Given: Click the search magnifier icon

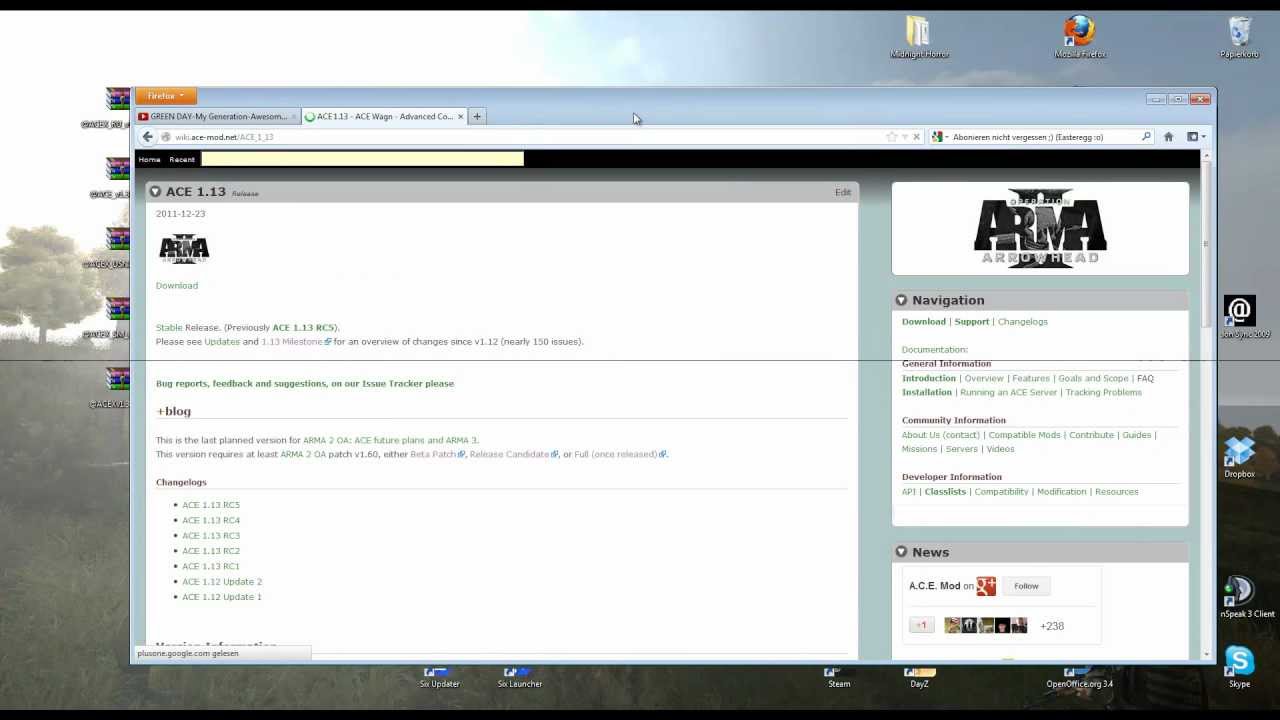Looking at the screenshot, I should (x=1146, y=137).
